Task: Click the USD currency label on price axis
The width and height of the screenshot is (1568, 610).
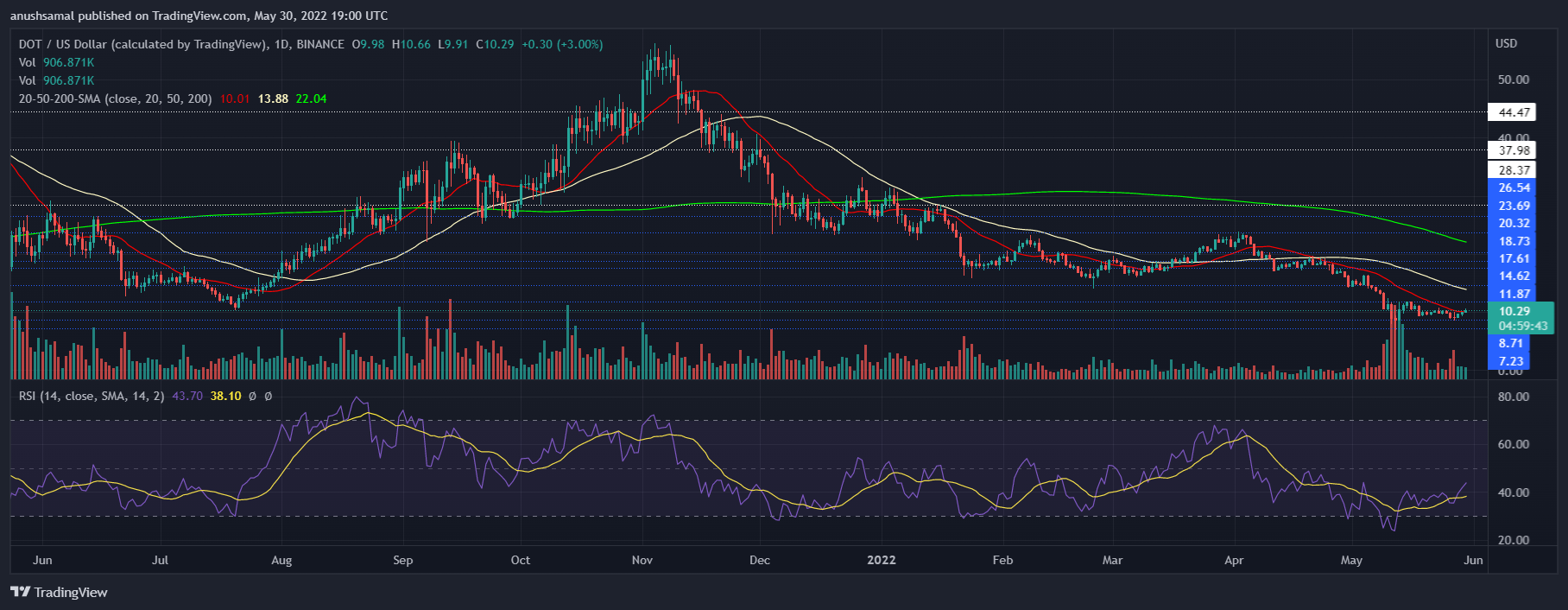Action: tap(1506, 43)
